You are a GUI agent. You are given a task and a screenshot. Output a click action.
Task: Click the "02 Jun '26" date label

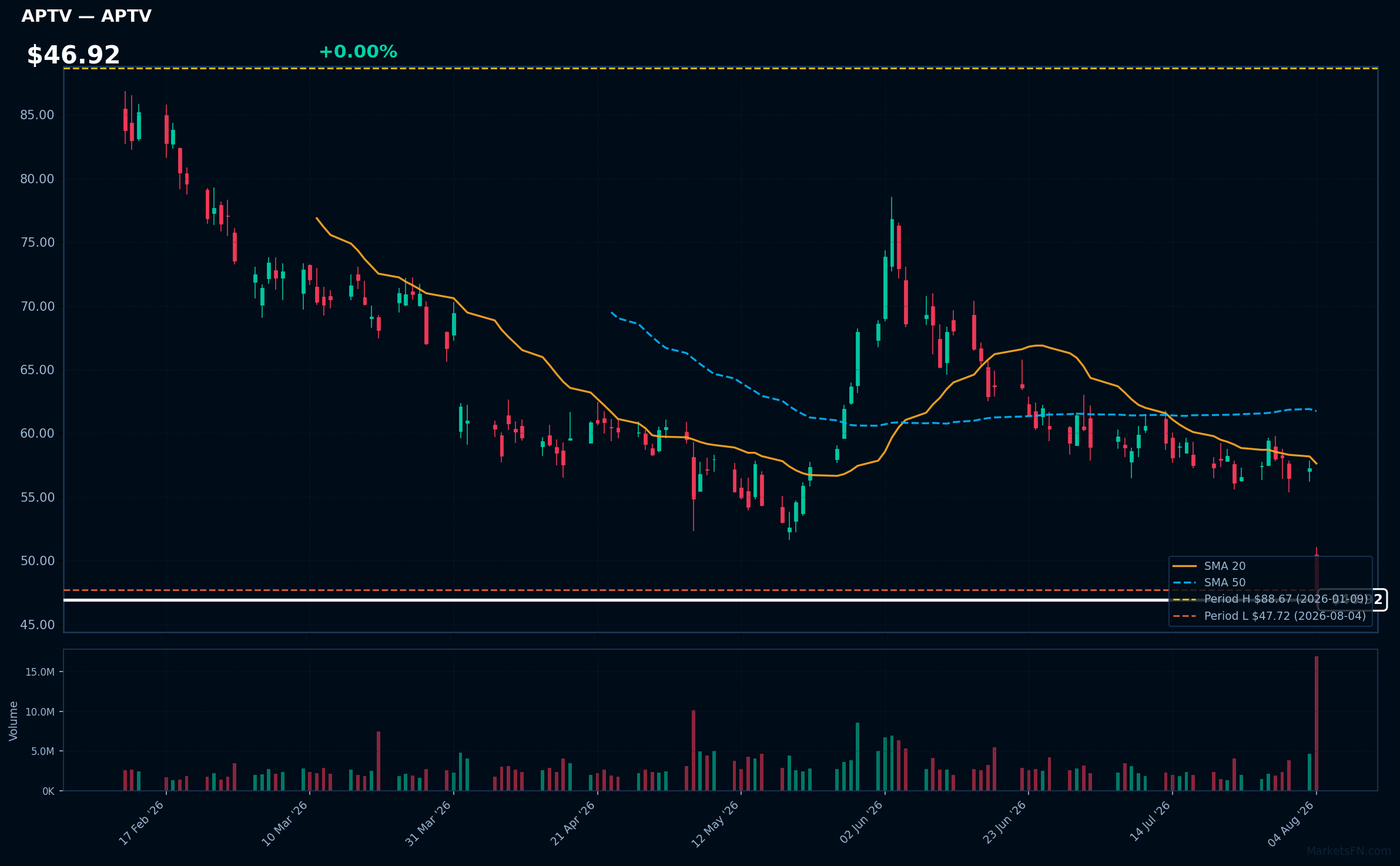coord(861,823)
